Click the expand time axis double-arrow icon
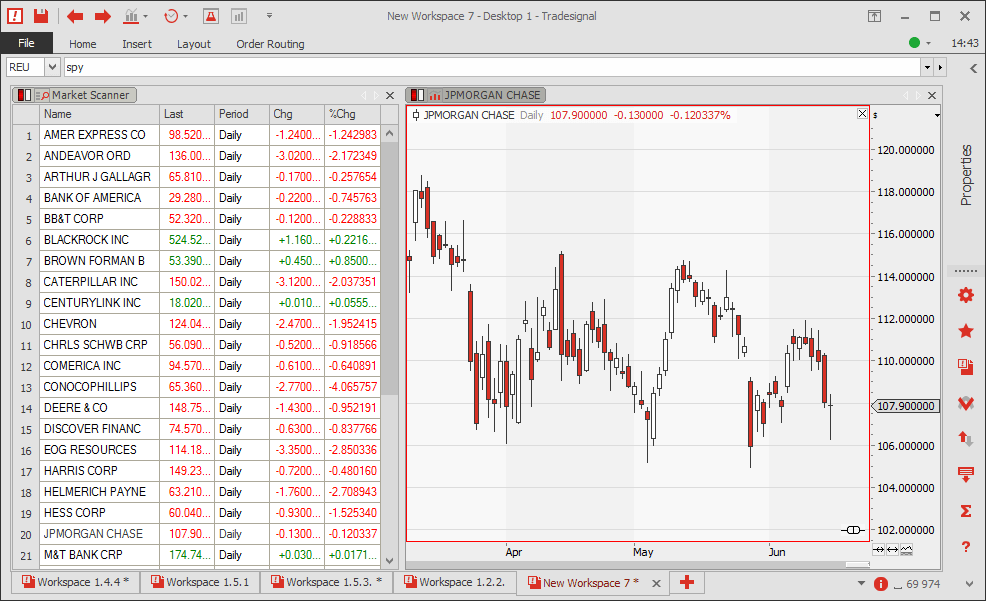 tap(892, 550)
